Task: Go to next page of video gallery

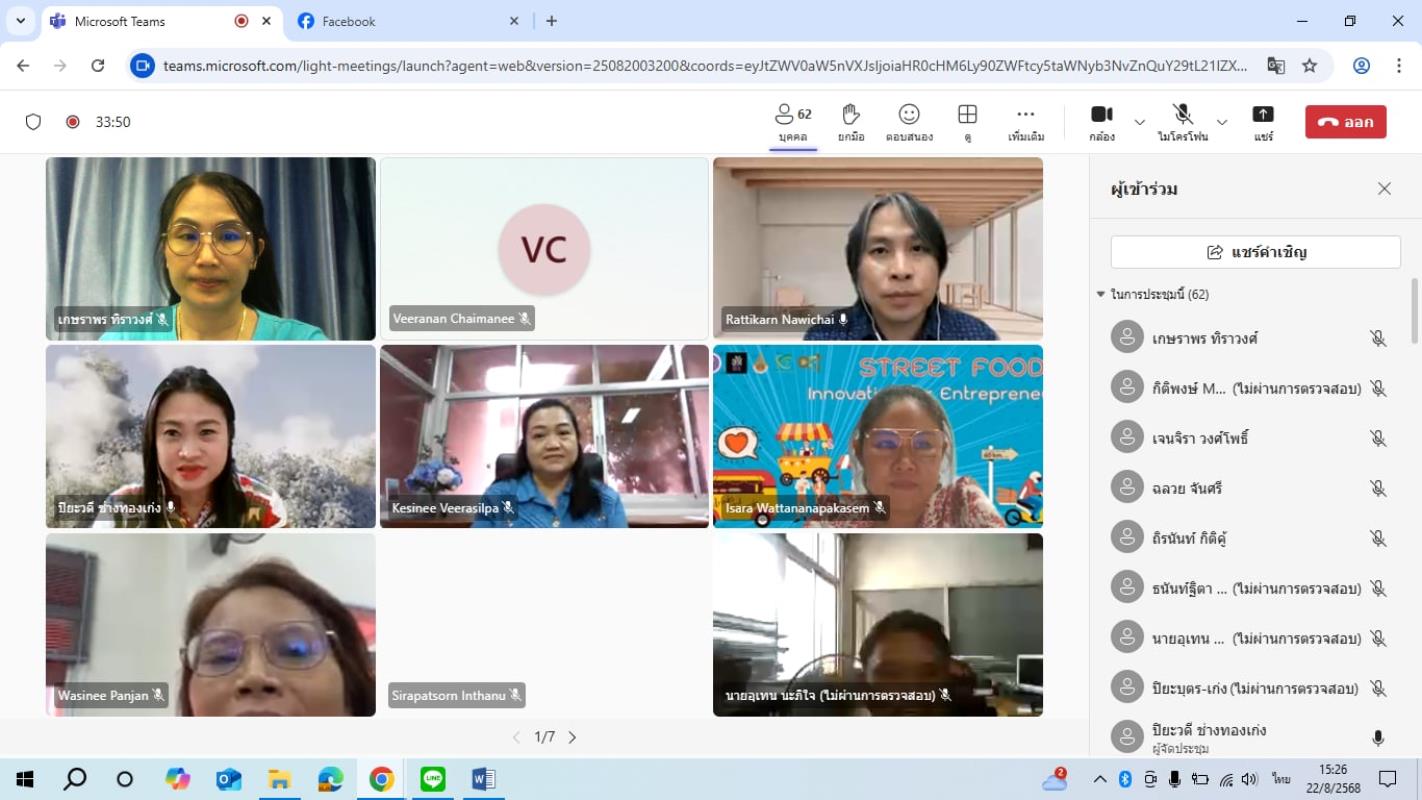Action: 573,737
